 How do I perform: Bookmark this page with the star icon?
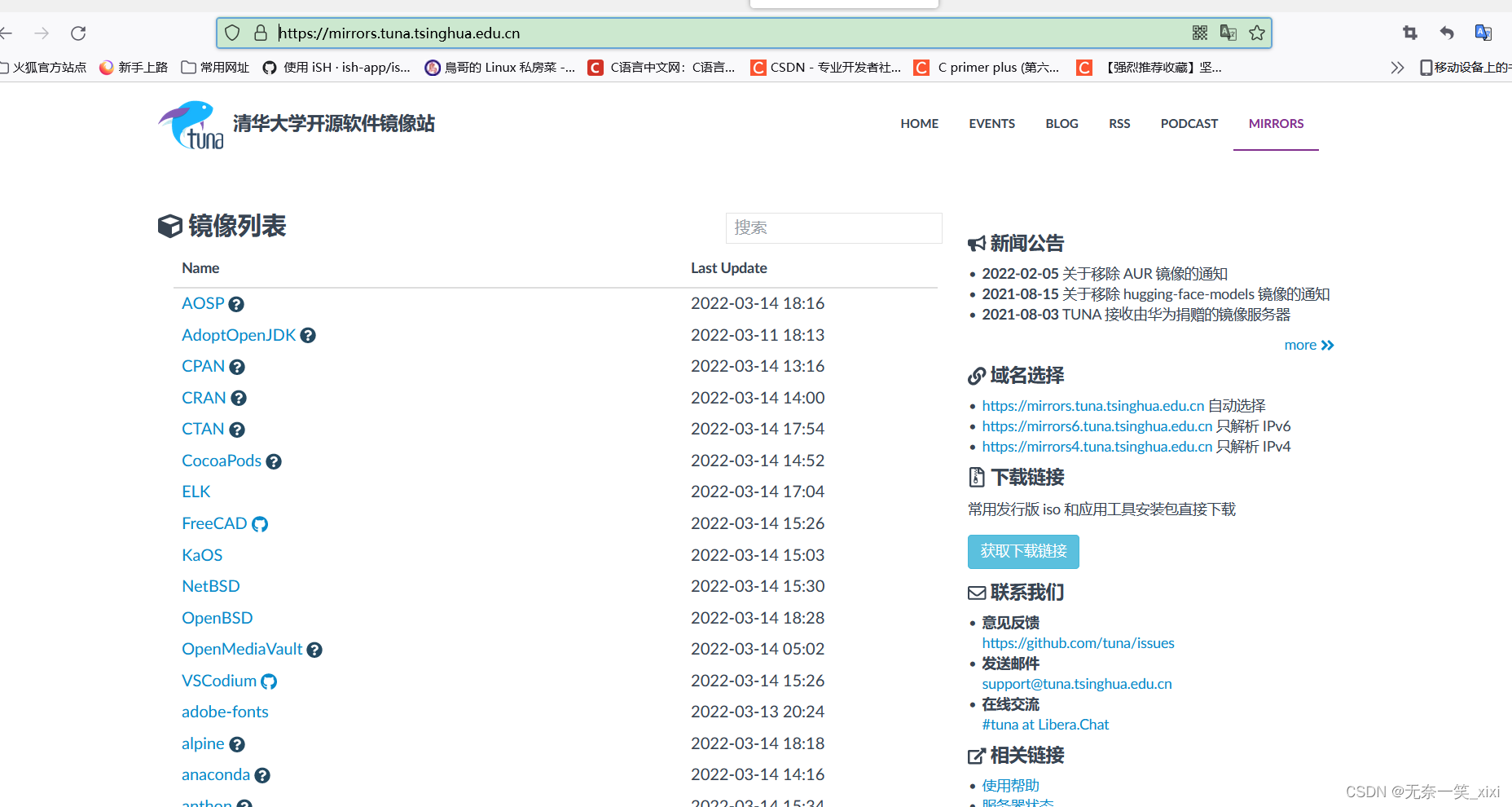point(1257,33)
